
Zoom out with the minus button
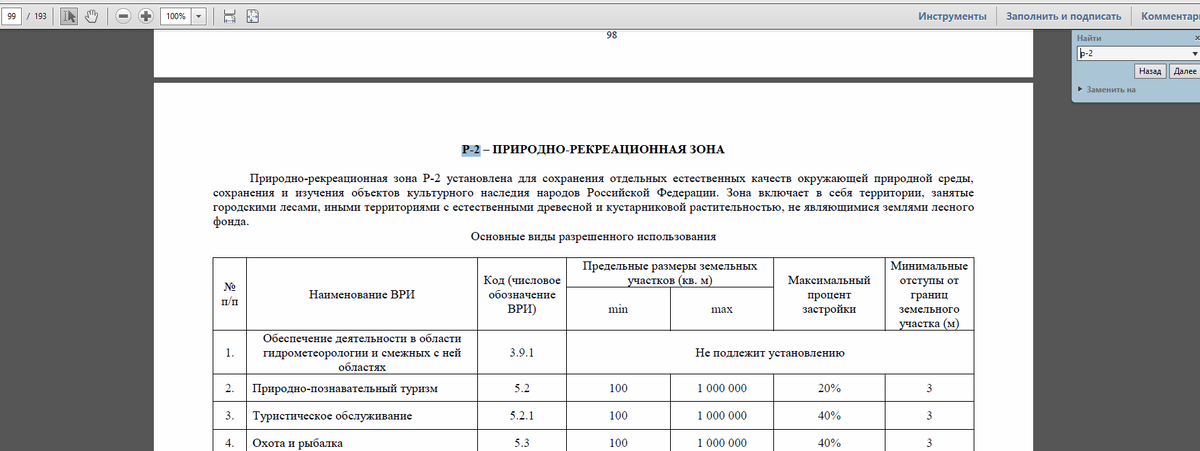click(123, 17)
